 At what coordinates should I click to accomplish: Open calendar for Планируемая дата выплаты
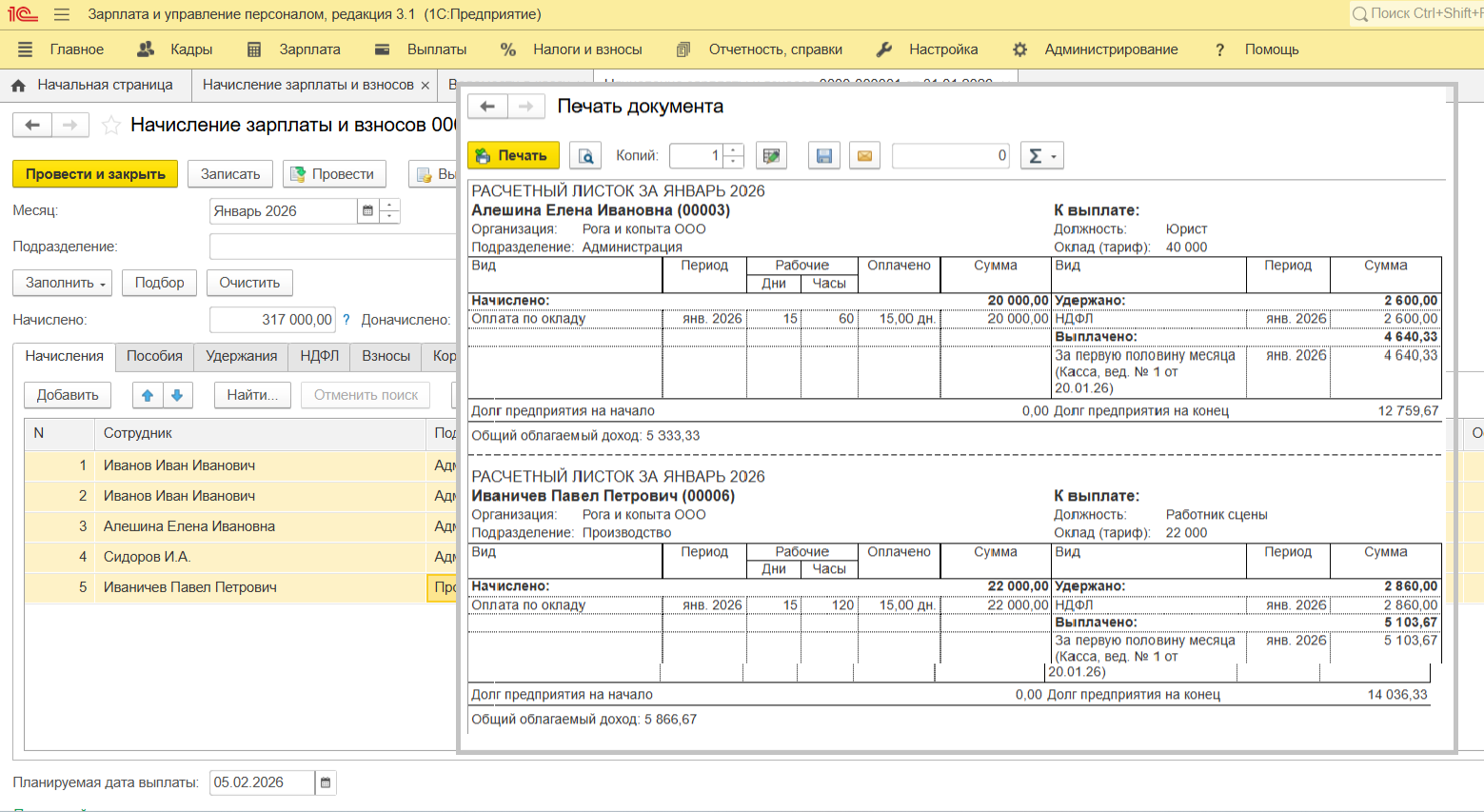326,782
